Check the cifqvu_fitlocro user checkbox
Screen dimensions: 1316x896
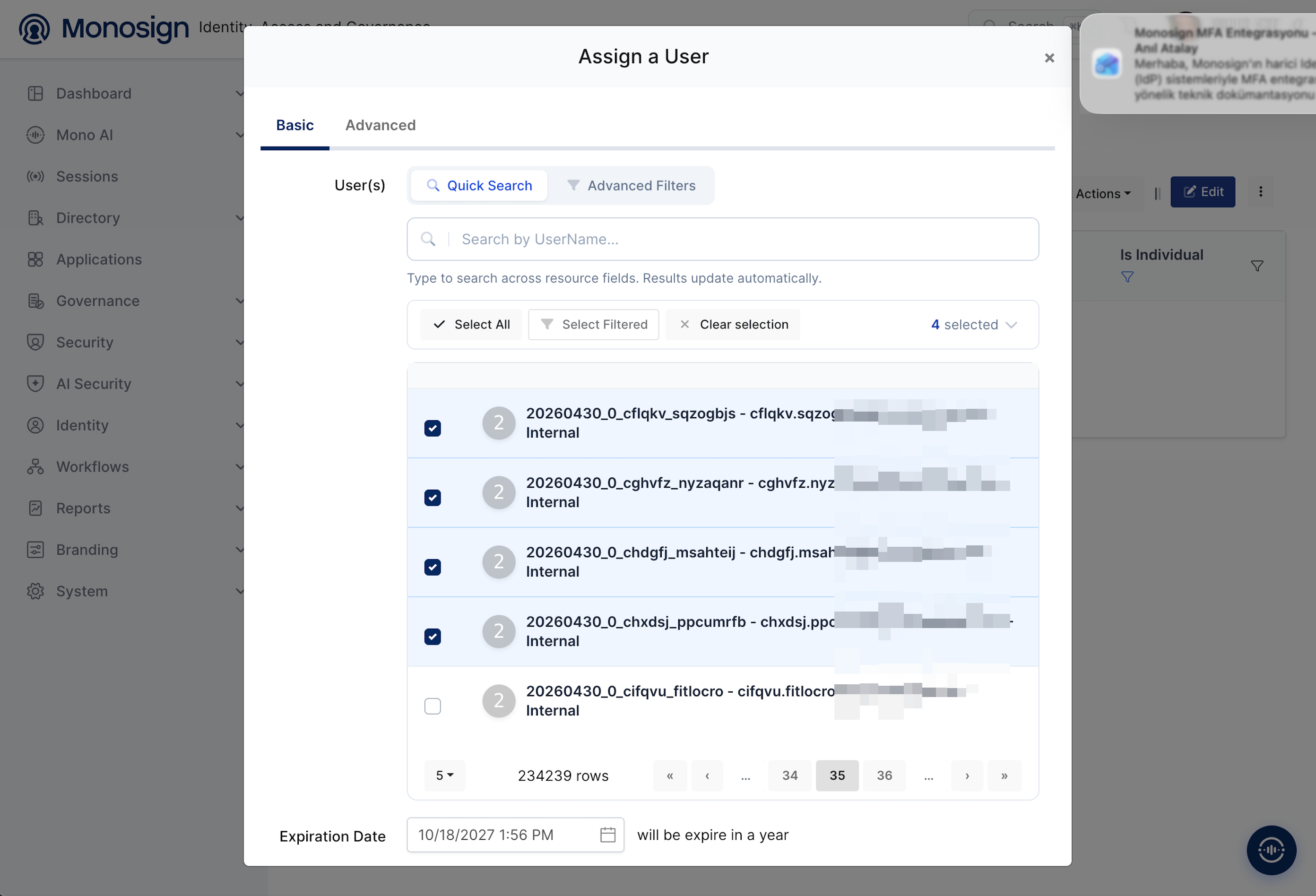coord(433,706)
